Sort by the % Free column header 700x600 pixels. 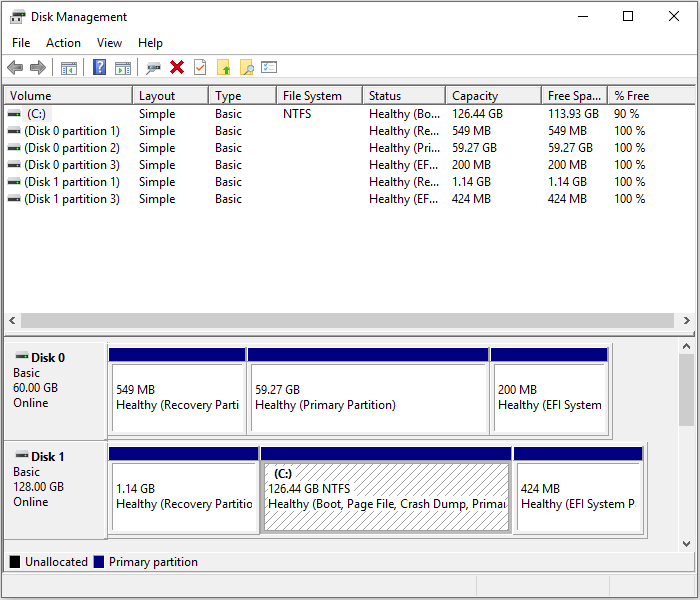(651, 96)
